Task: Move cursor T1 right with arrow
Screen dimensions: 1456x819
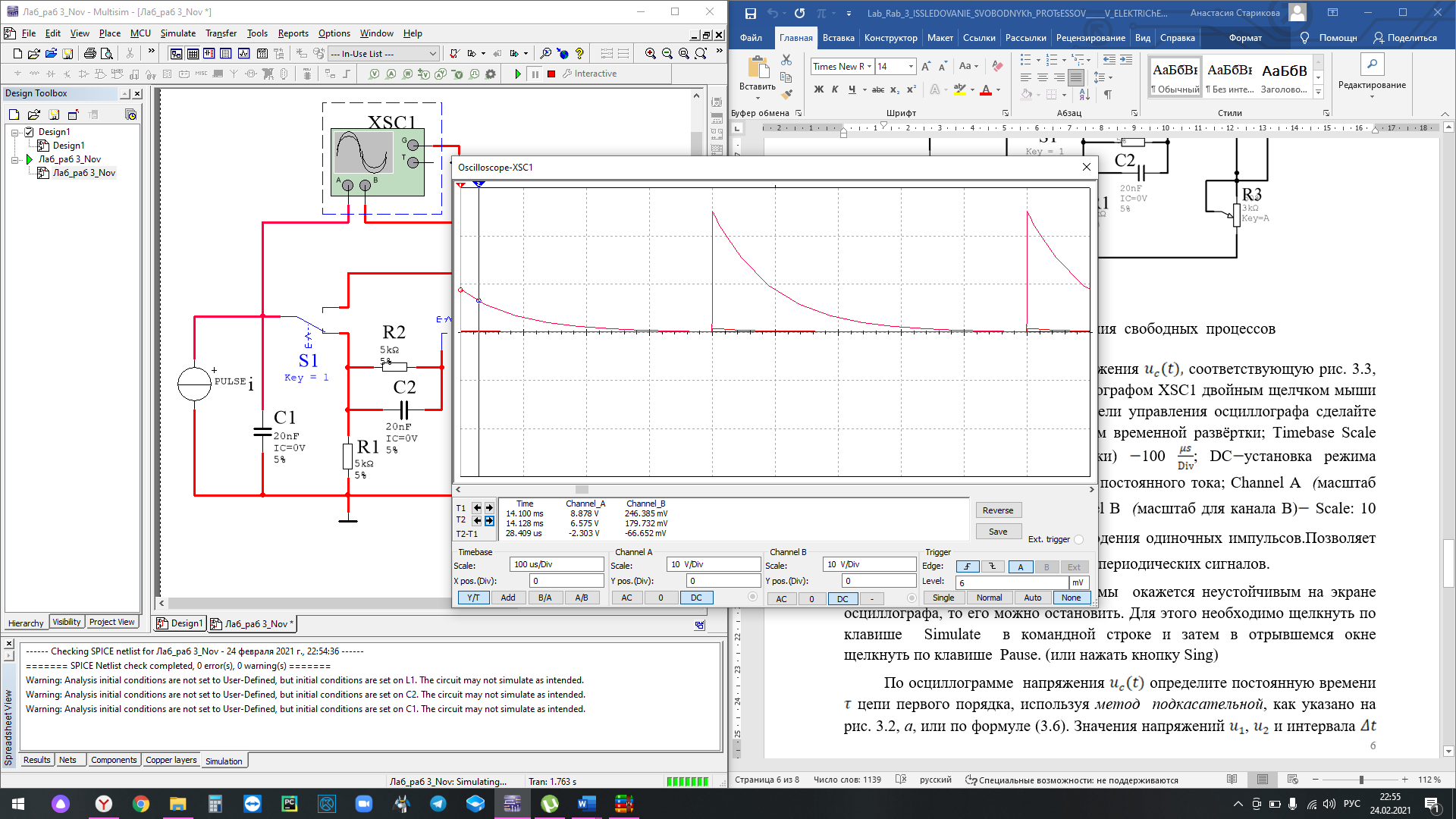Action: tap(489, 508)
